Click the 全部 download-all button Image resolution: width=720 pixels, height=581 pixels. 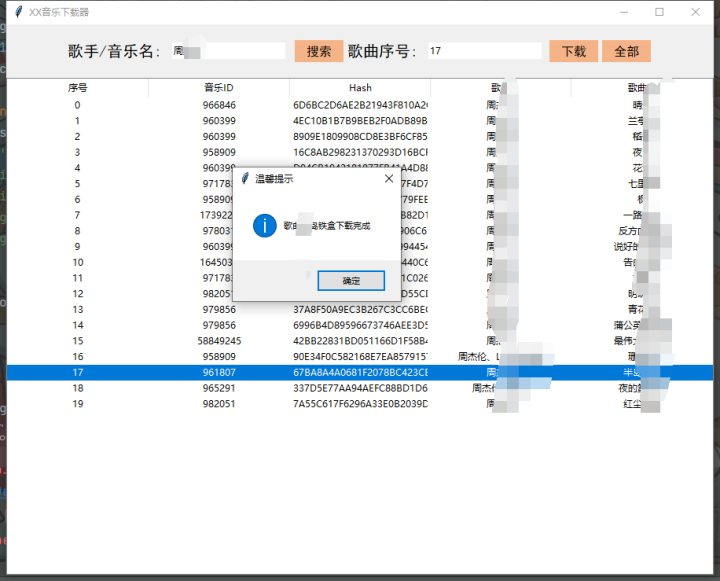(x=626, y=51)
